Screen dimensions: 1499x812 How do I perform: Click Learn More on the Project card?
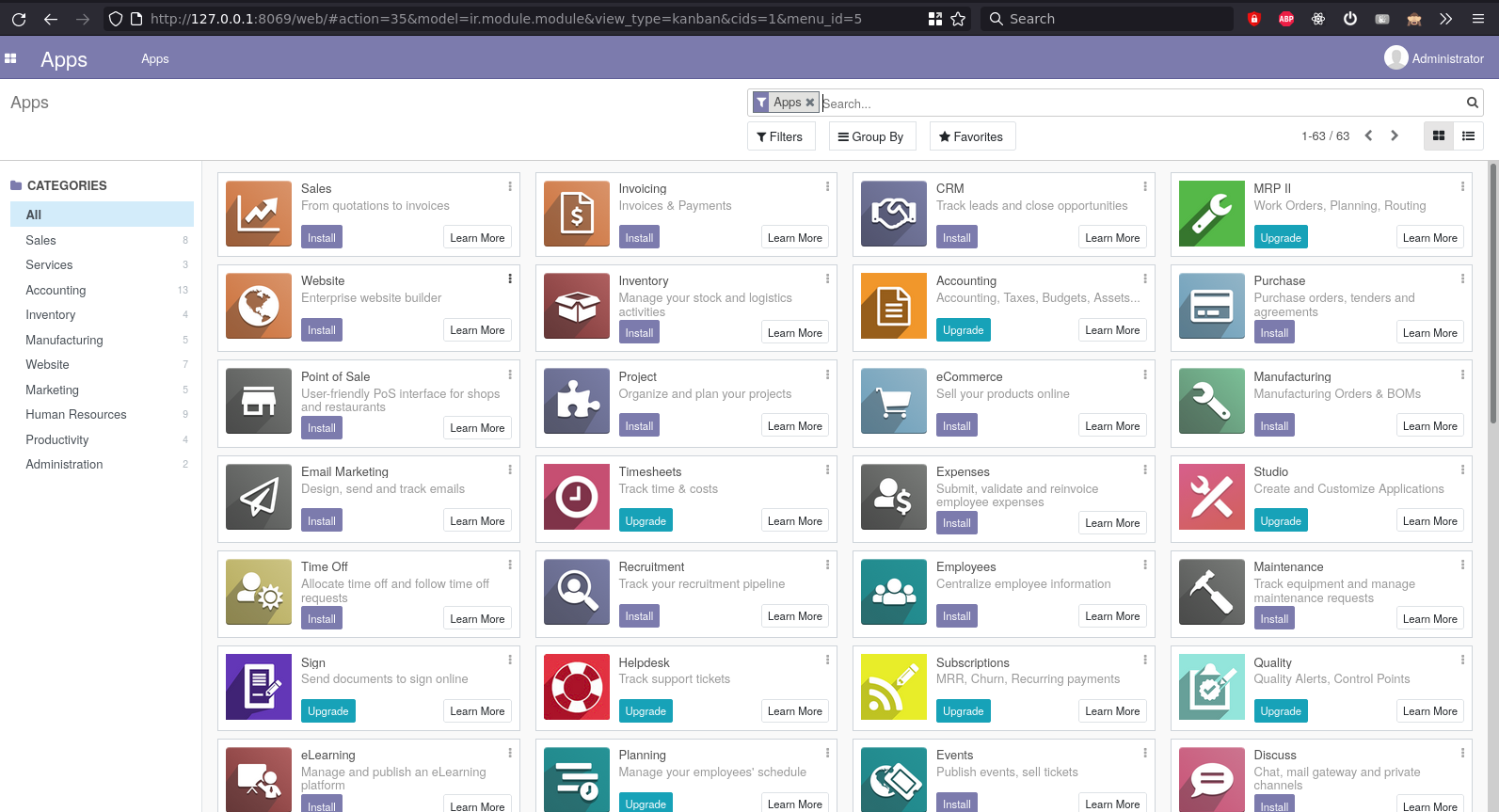point(795,426)
